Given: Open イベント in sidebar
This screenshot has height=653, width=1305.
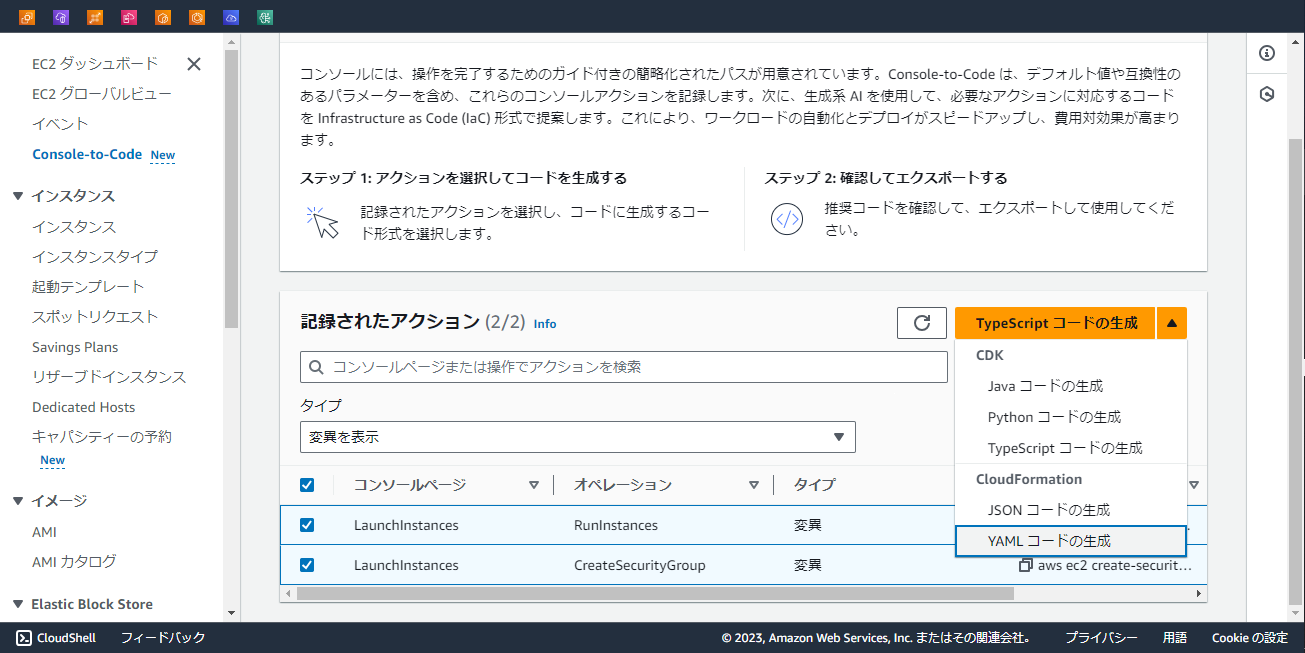Looking at the screenshot, I should 60,124.
